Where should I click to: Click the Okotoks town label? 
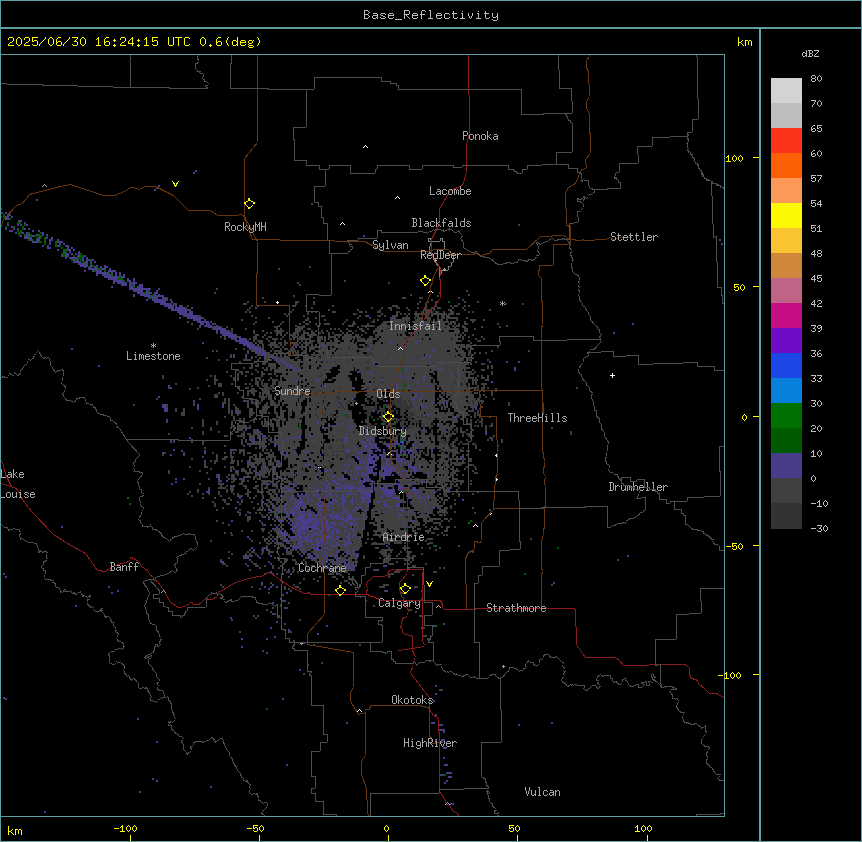[412, 700]
